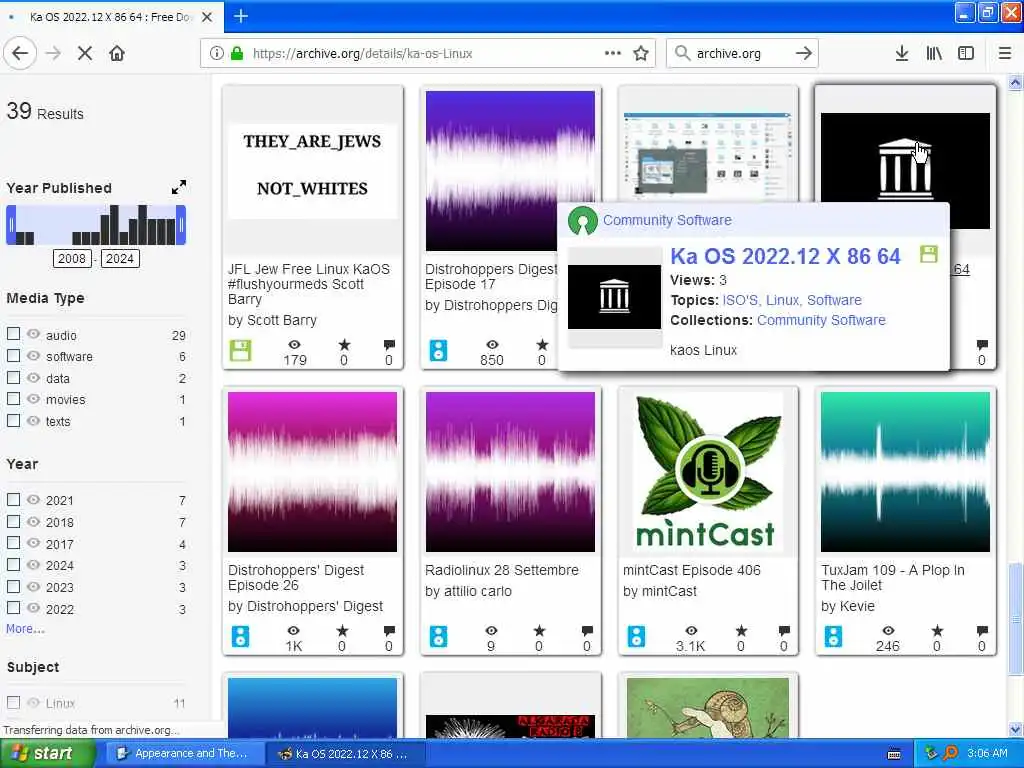Submit the search with the arrow button
This screenshot has width=1024, height=768.
804,54
